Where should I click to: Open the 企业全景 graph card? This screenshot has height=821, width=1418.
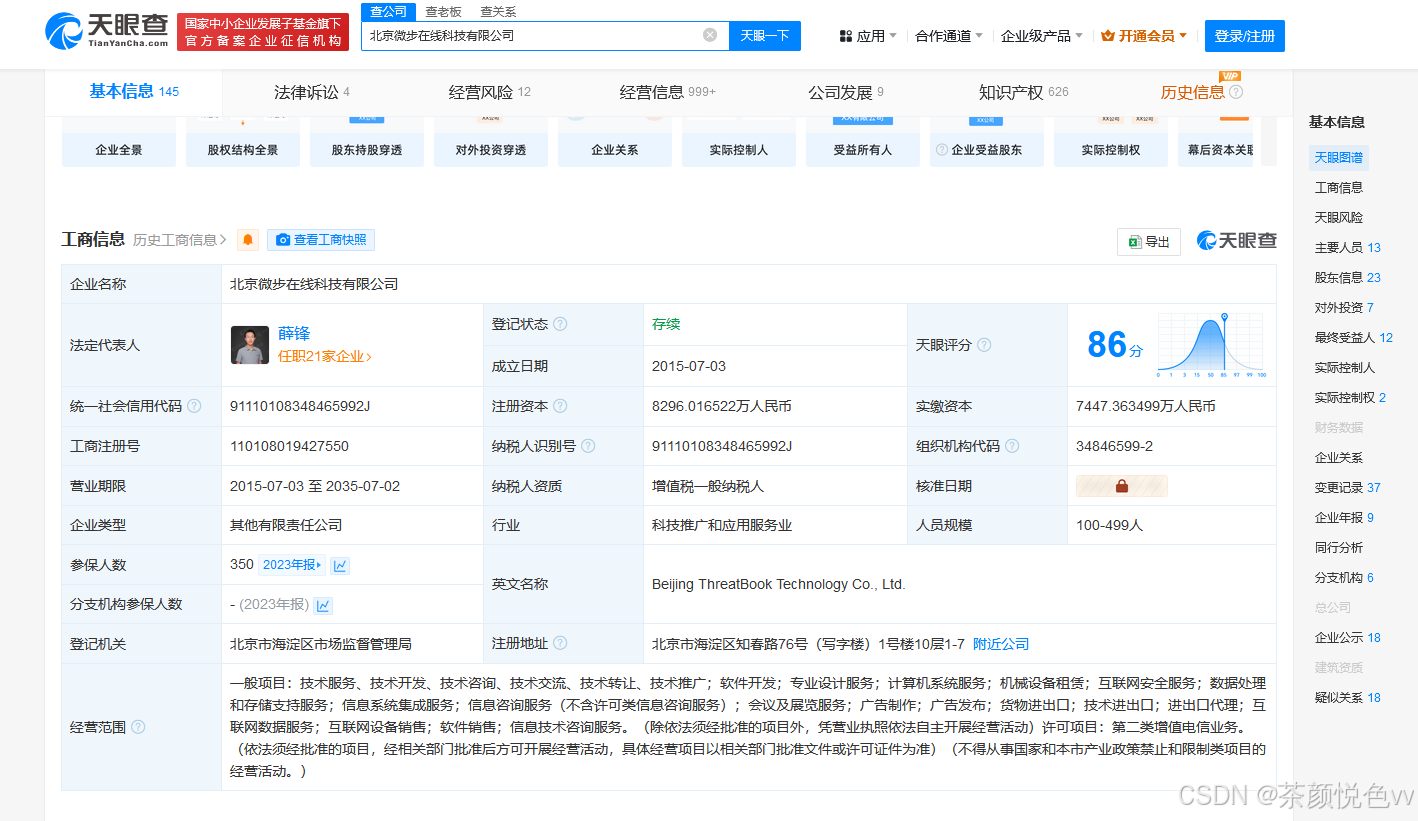click(119, 140)
